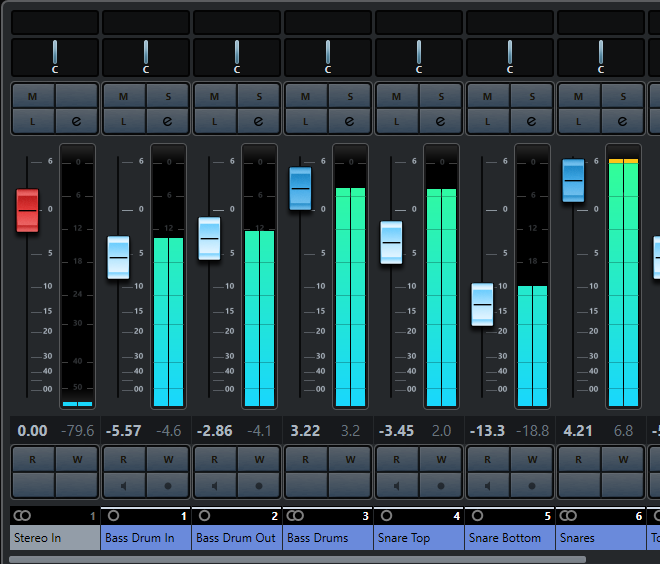Enable monitor speaker icon on Bass Drum Out

[x=215, y=485]
